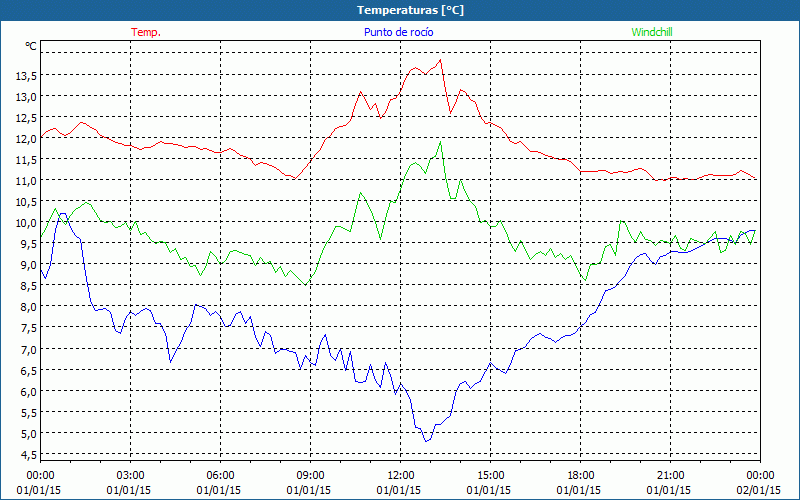Select the red 'Temp.' legend label

(146, 32)
